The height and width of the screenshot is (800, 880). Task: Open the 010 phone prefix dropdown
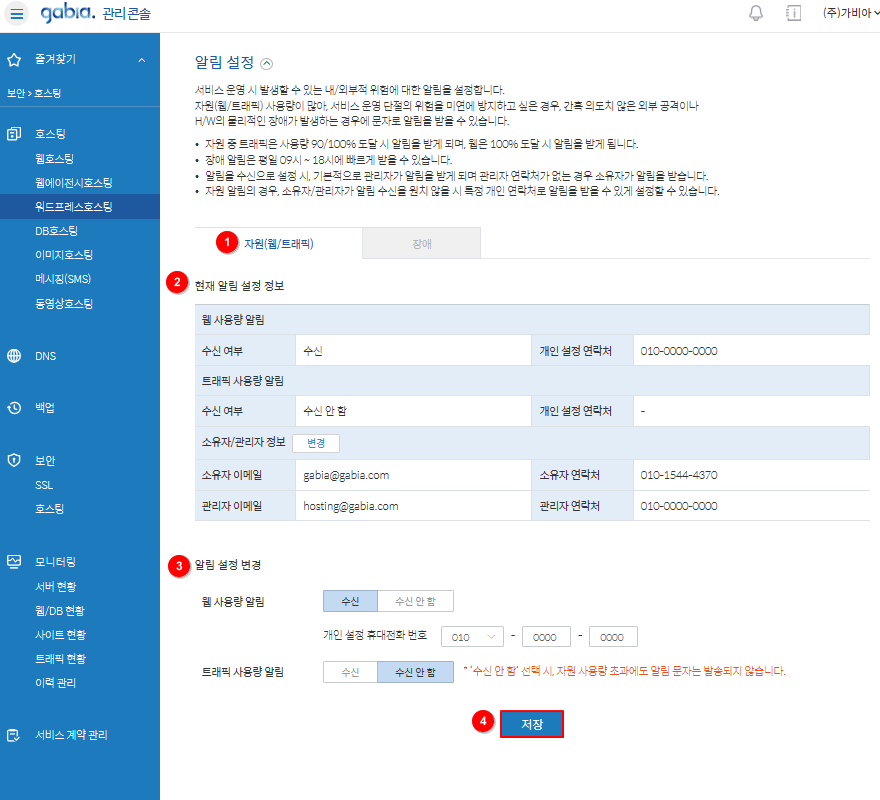473,637
